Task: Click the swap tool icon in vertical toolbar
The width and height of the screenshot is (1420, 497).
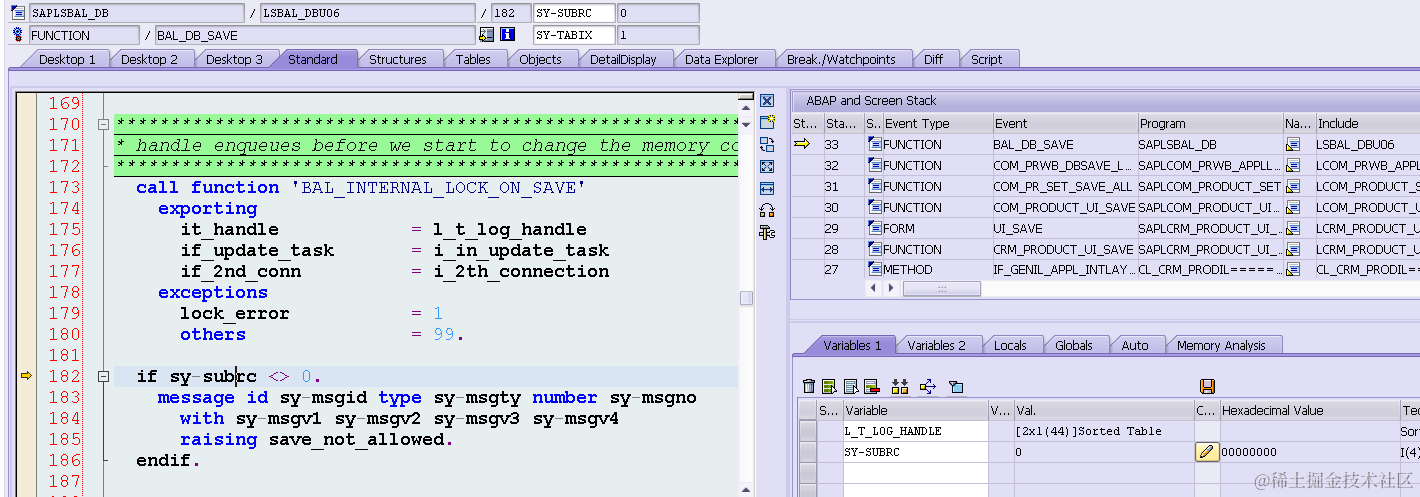Action: click(x=767, y=145)
